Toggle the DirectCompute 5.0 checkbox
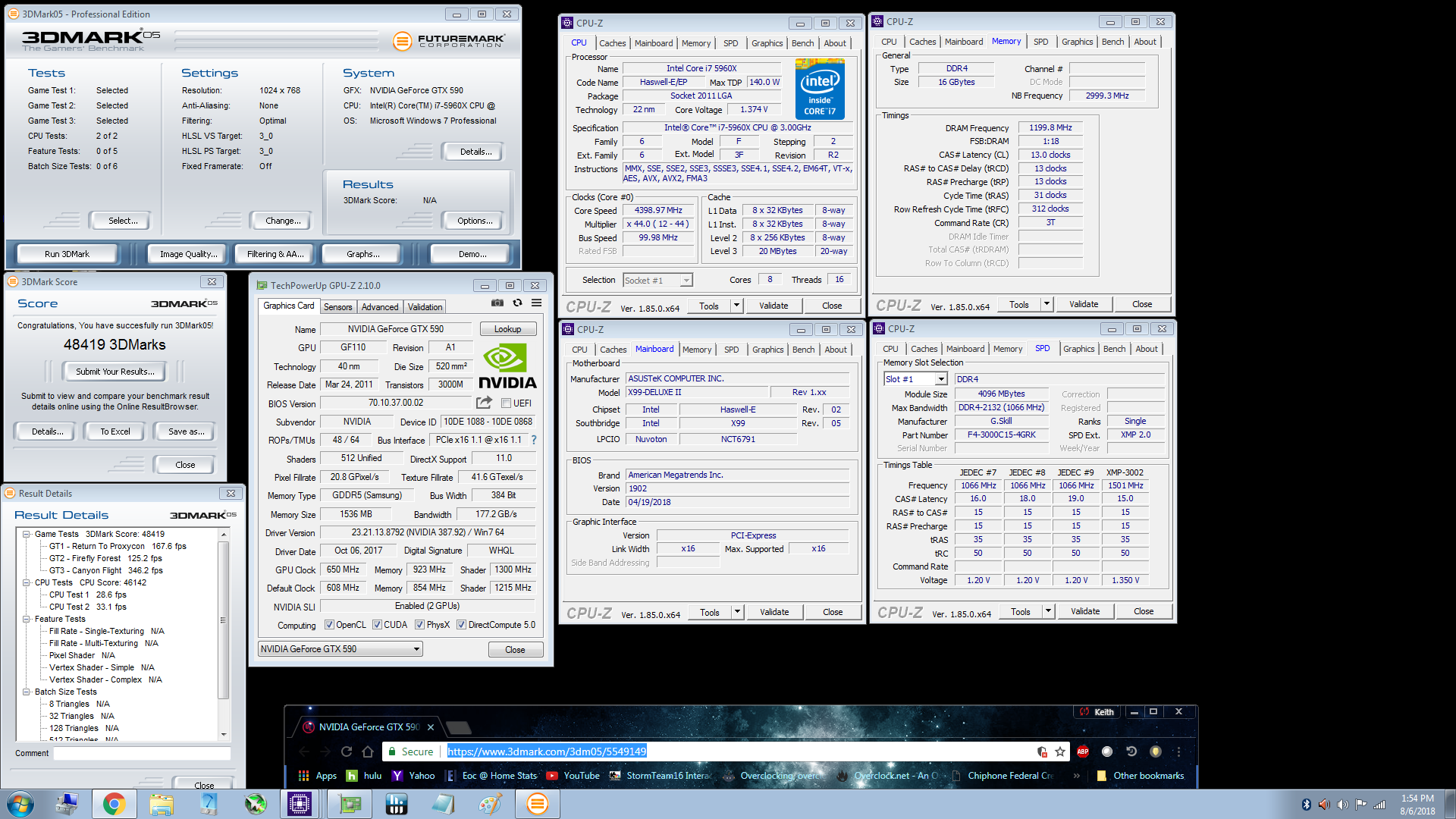This screenshot has width=1456, height=819. (461, 625)
